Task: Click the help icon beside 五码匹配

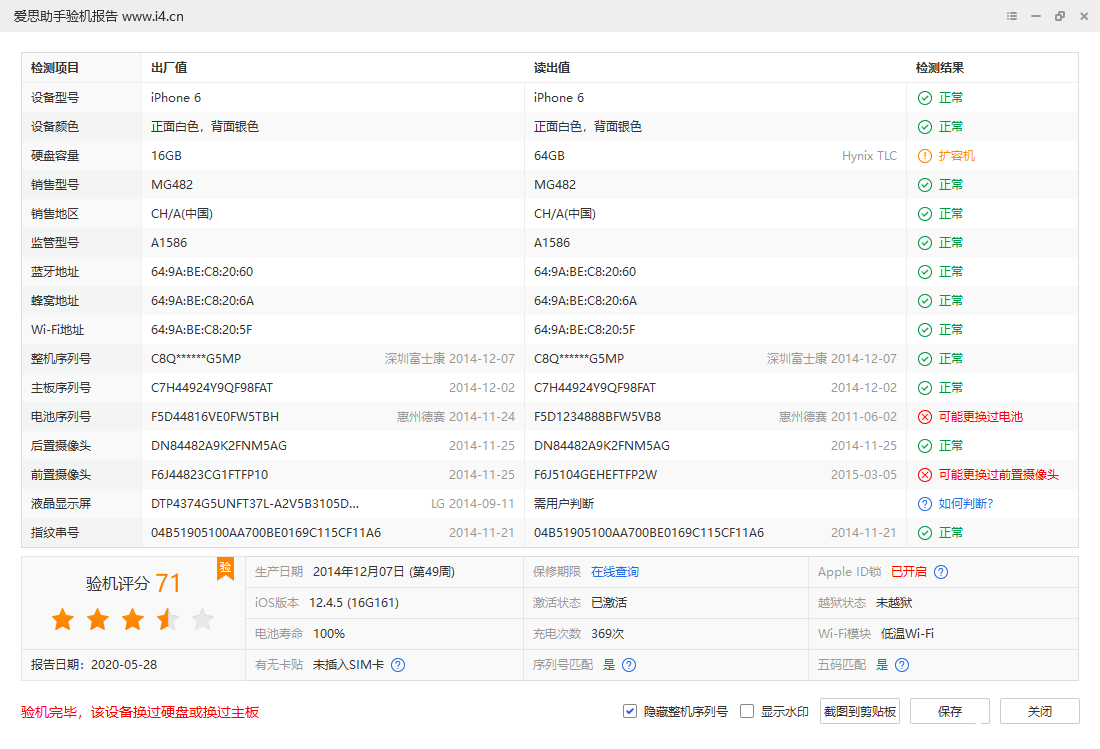Action: pos(902,665)
